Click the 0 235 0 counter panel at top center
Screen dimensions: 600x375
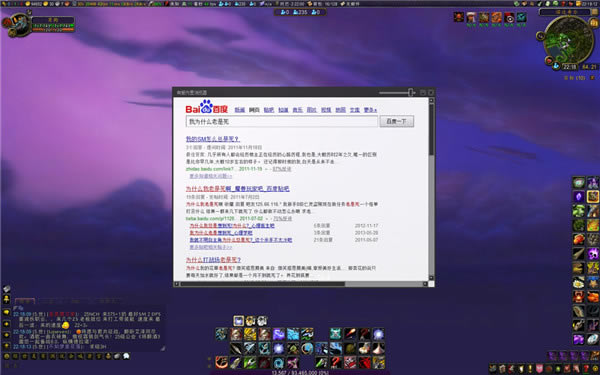tap(300, 12)
